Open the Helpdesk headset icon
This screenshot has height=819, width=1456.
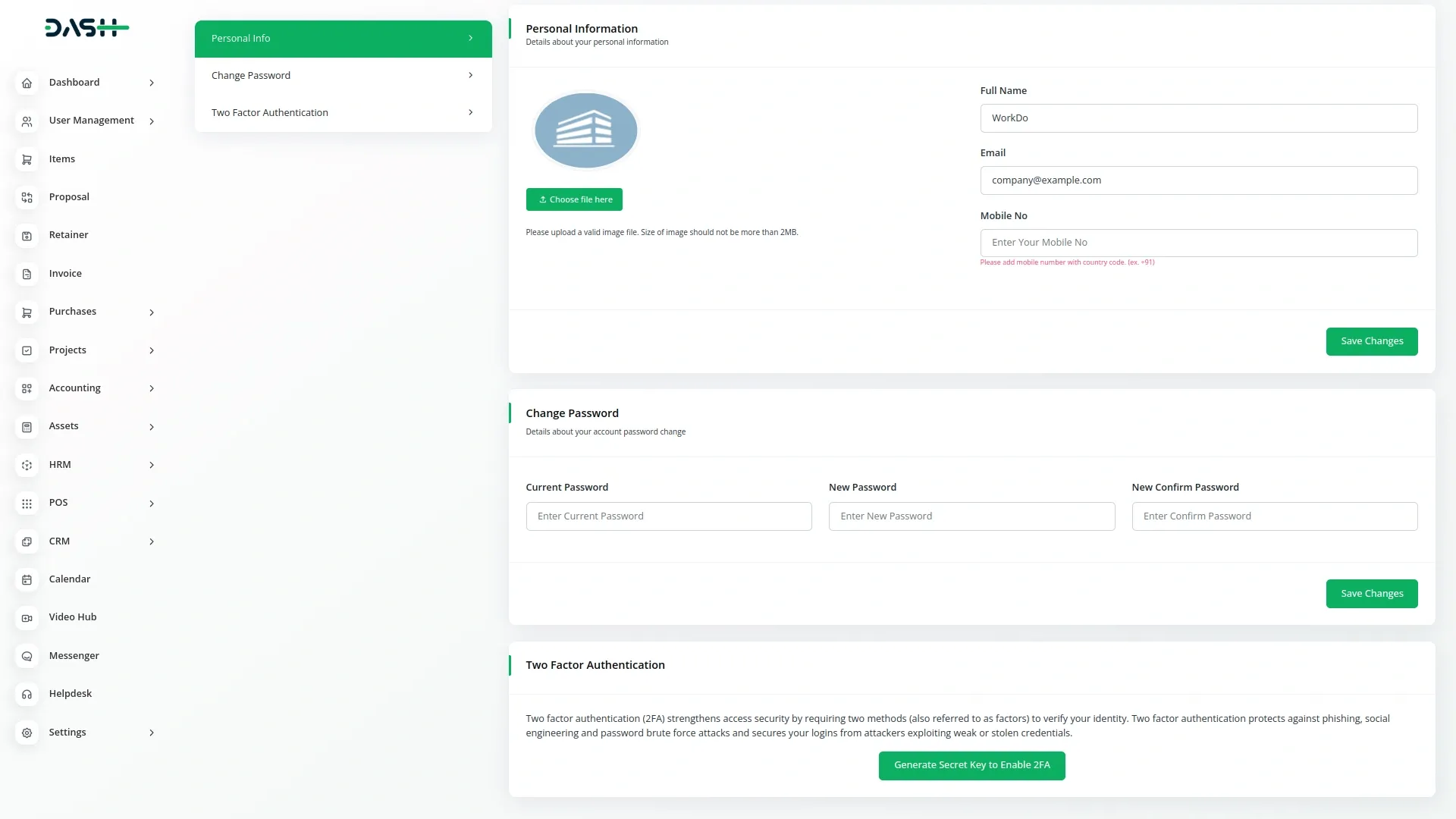click(27, 694)
